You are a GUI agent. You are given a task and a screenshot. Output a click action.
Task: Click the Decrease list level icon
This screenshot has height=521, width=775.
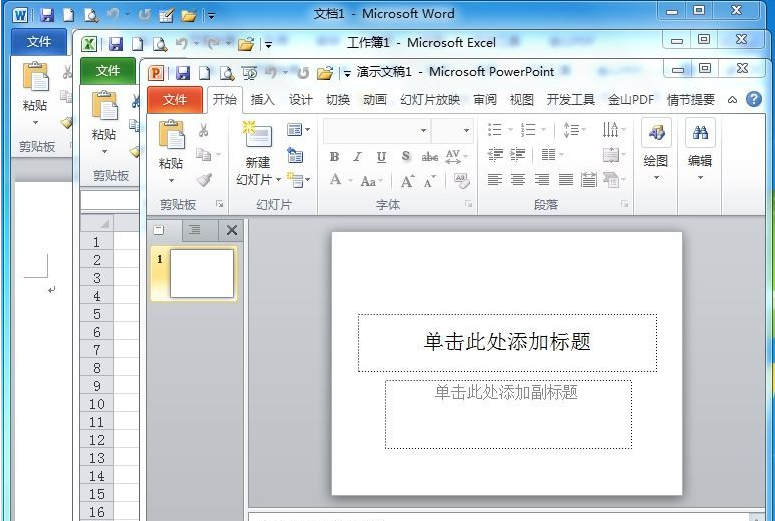tap(495, 155)
